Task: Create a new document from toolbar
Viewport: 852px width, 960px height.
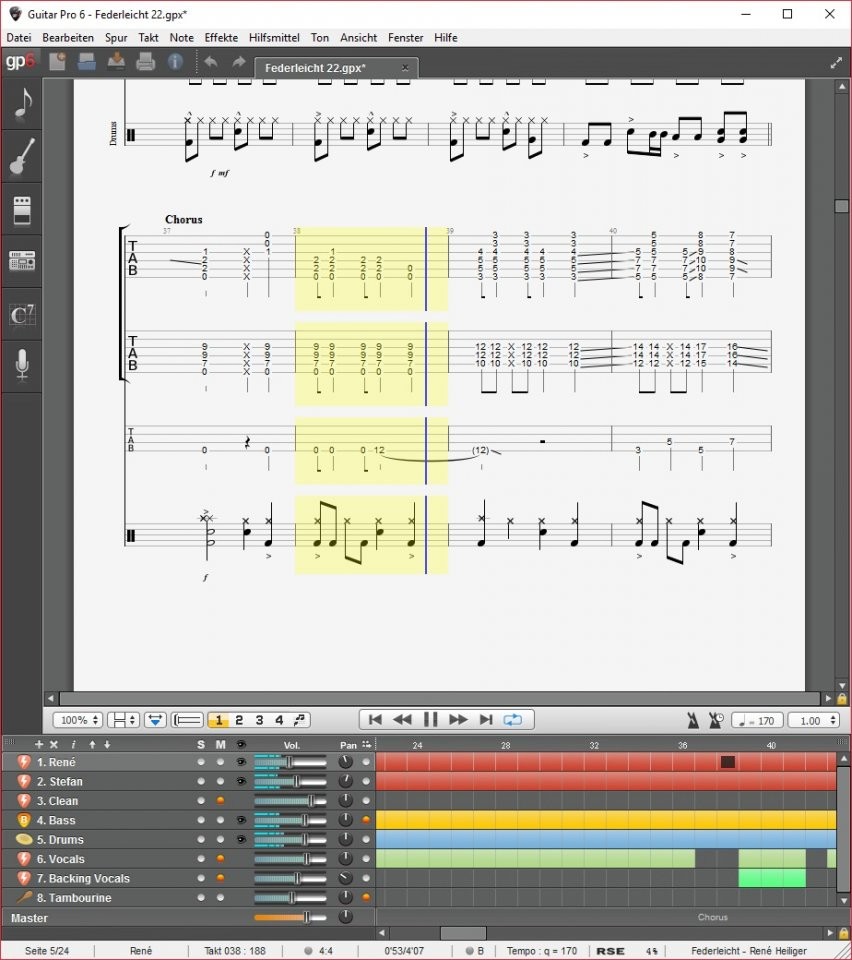Action: pyautogui.click(x=58, y=62)
